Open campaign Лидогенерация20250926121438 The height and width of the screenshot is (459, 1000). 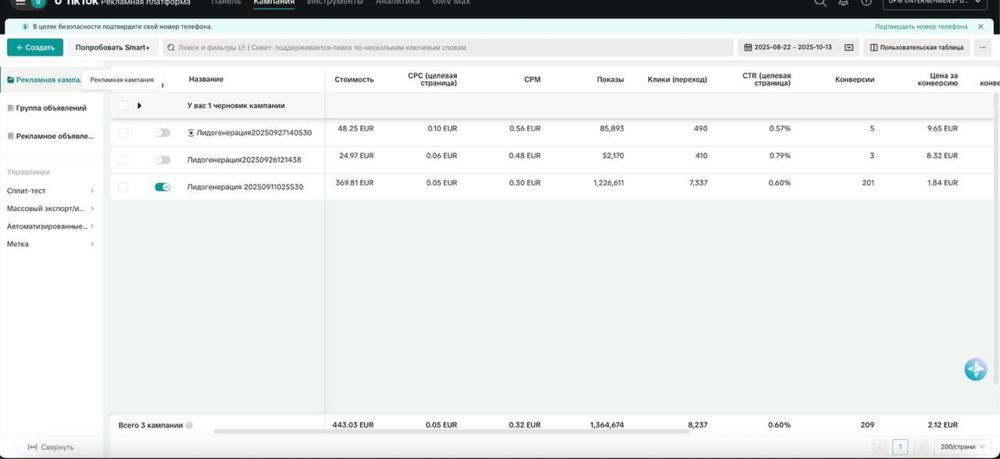click(x=244, y=160)
